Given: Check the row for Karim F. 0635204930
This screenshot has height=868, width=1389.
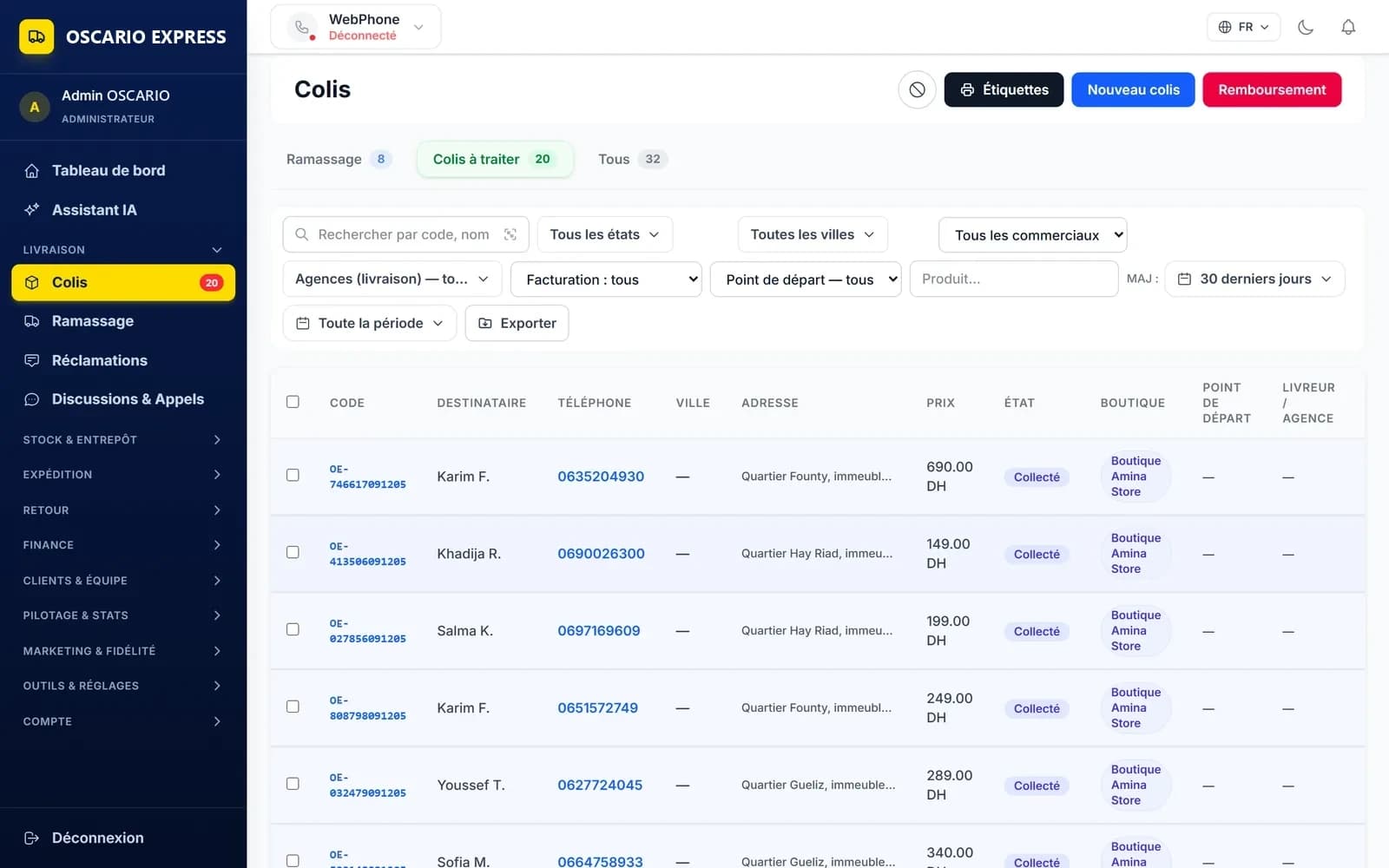Looking at the screenshot, I should click(293, 475).
